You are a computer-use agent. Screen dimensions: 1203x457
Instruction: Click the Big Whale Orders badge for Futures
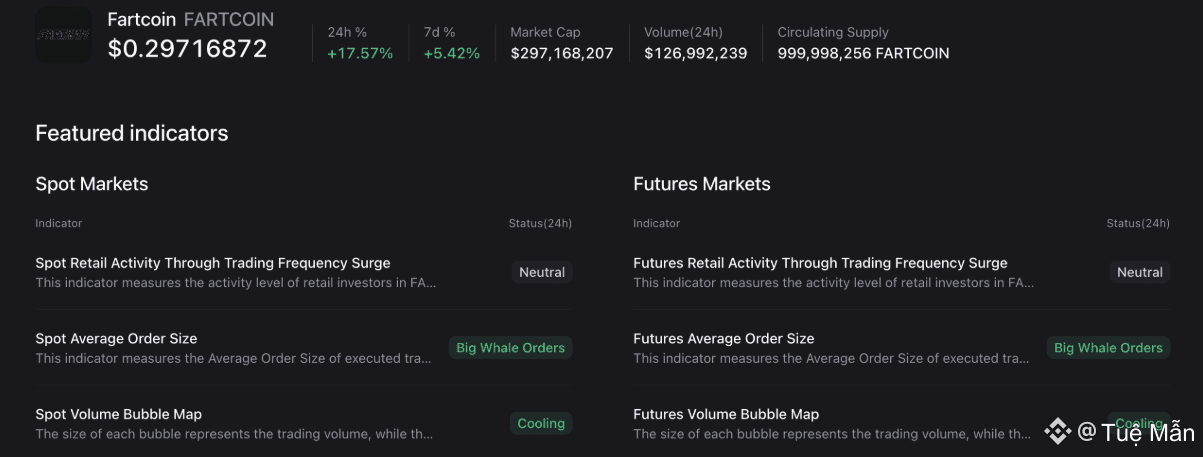point(1108,348)
